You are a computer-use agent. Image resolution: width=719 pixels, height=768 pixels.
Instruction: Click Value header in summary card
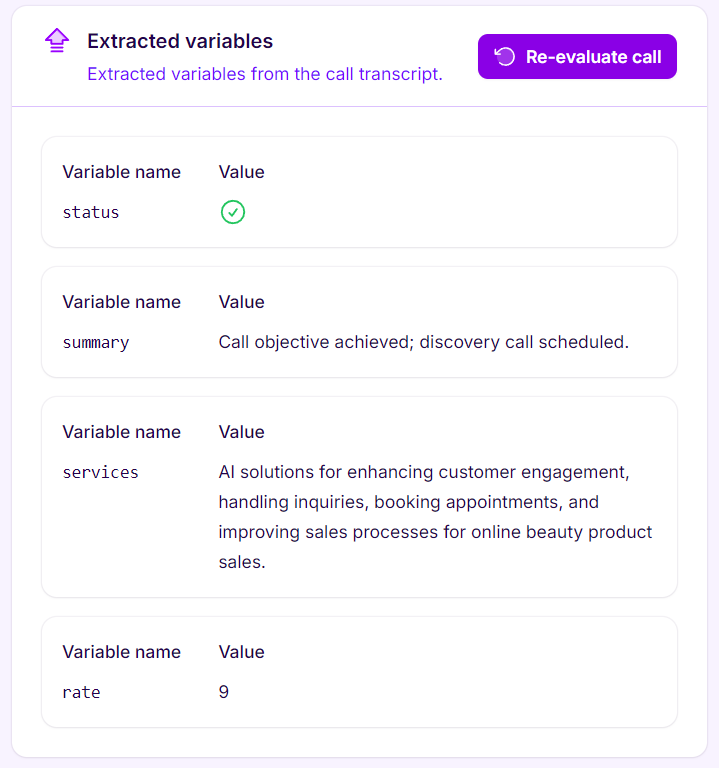click(x=241, y=302)
